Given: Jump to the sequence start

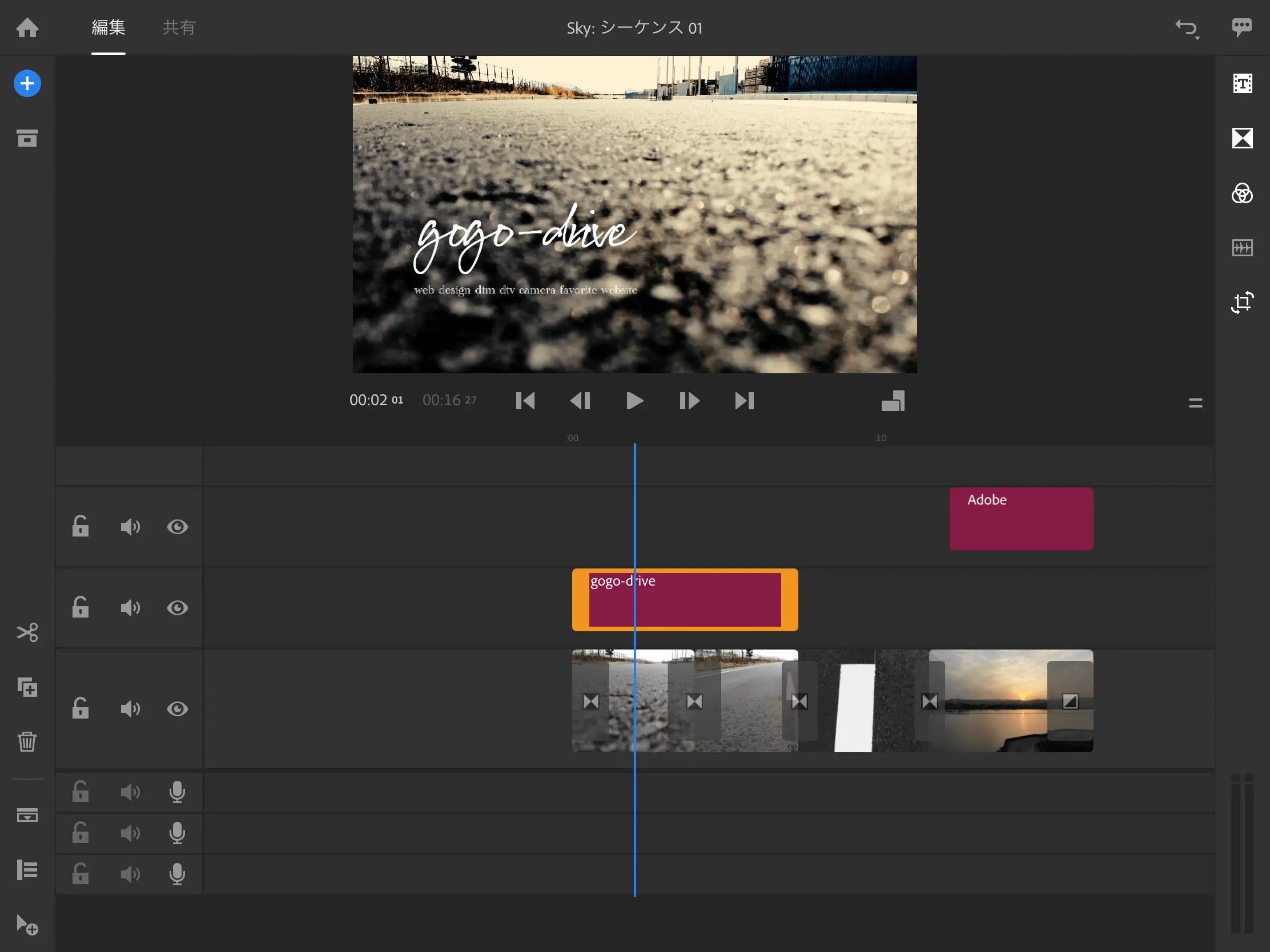Looking at the screenshot, I should 525,401.
